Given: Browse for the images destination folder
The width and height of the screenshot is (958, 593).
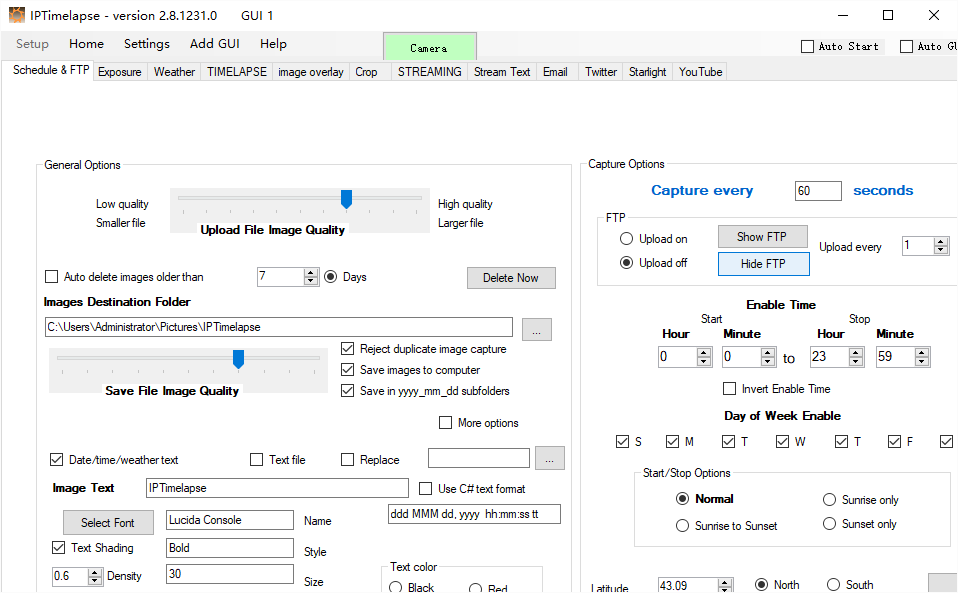Looking at the screenshot, I should click(x=536, y=330).
